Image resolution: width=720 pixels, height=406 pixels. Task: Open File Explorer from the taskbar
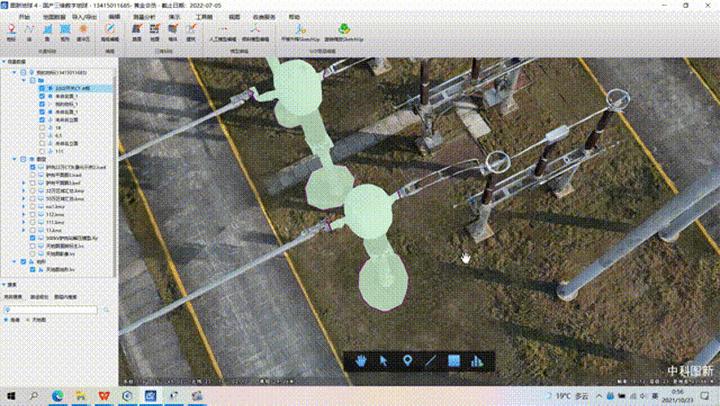81,395
